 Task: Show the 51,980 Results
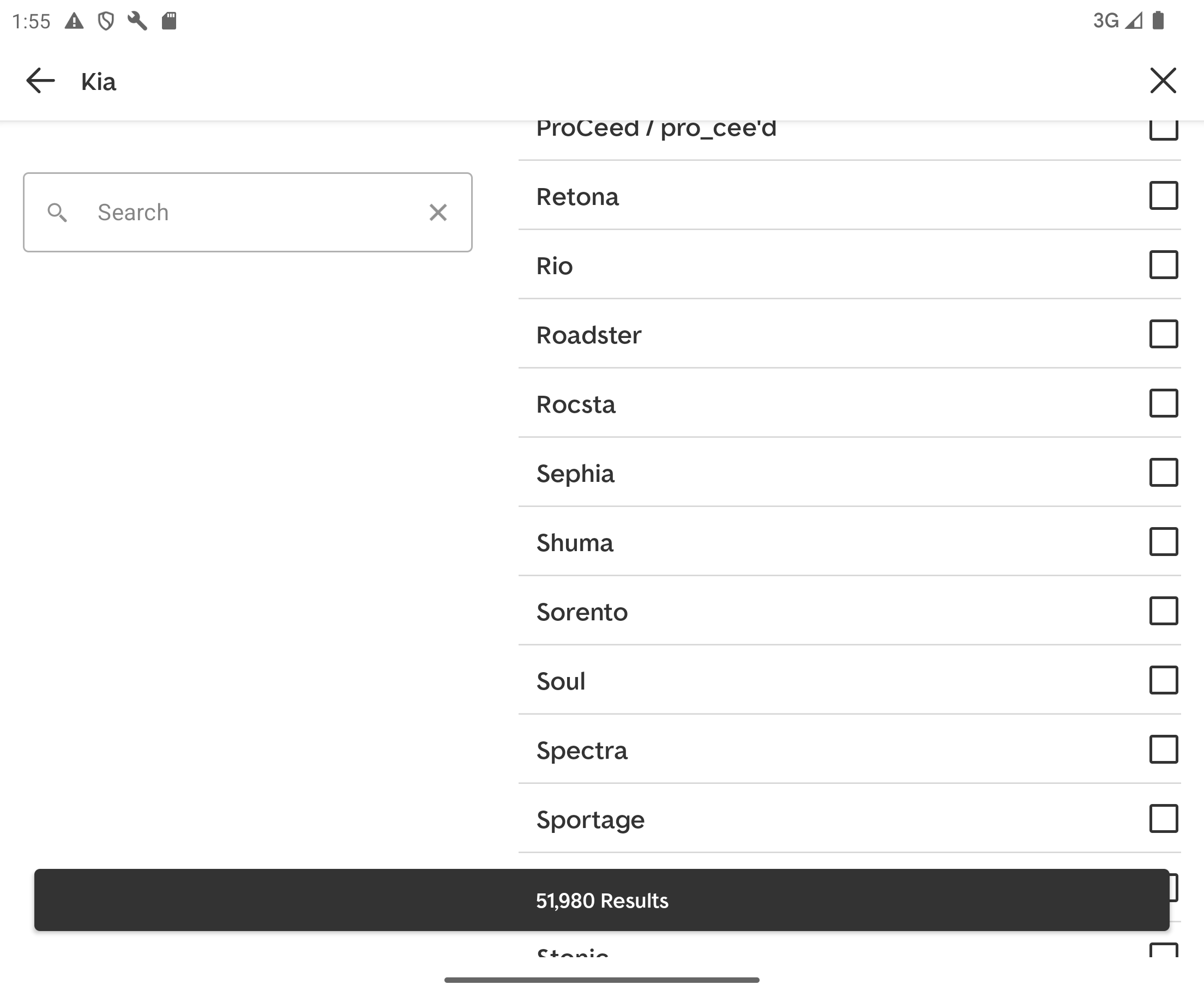tap(602, 901)
